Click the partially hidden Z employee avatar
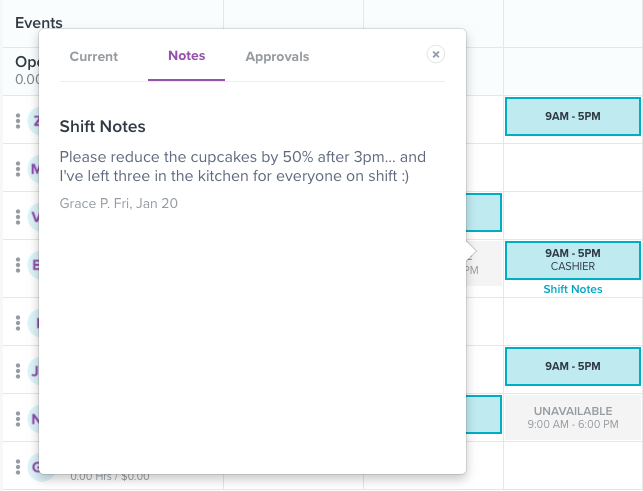Viewport: 643px width, 491px height. [x=34, y=121]
